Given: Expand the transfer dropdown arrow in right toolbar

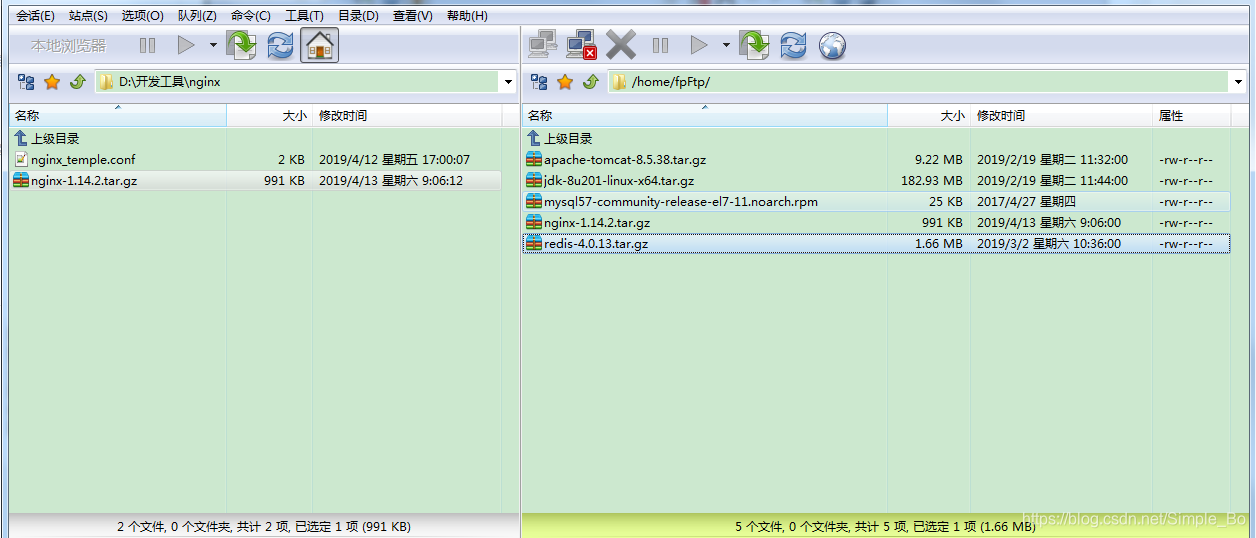Looking at the screenshot, I should pos(725,45).
